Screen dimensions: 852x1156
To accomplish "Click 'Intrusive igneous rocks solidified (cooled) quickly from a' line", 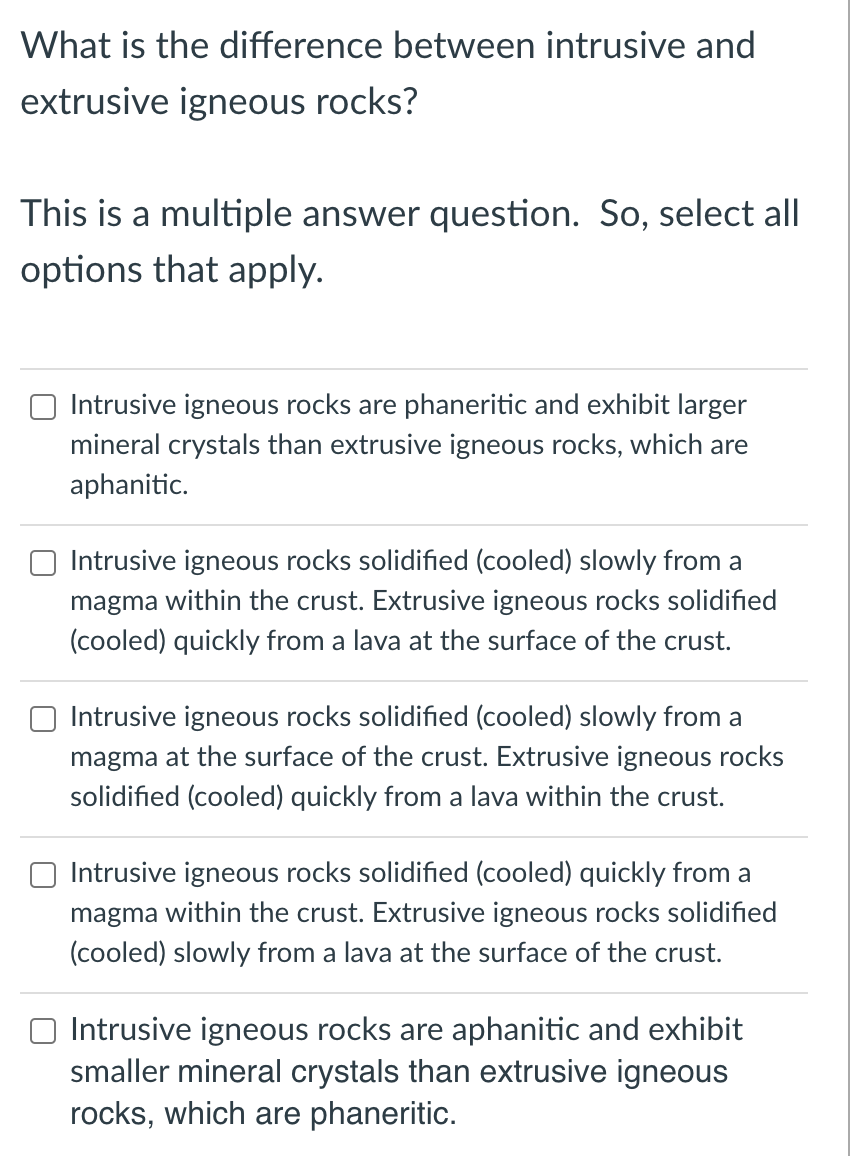I will (411, 873).
